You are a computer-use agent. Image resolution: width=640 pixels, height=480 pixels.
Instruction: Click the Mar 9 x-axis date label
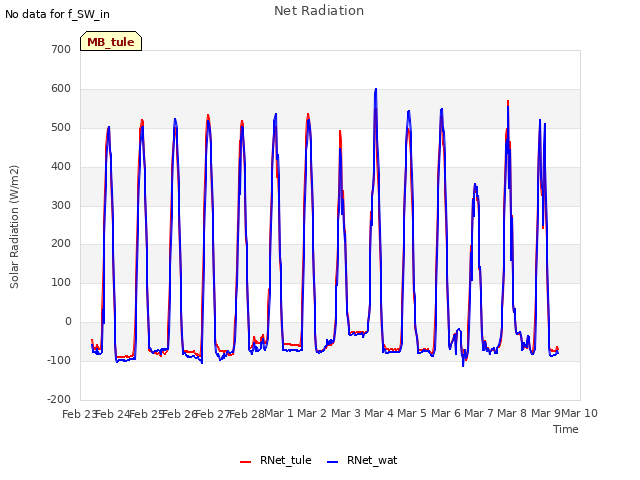[545, 413]
